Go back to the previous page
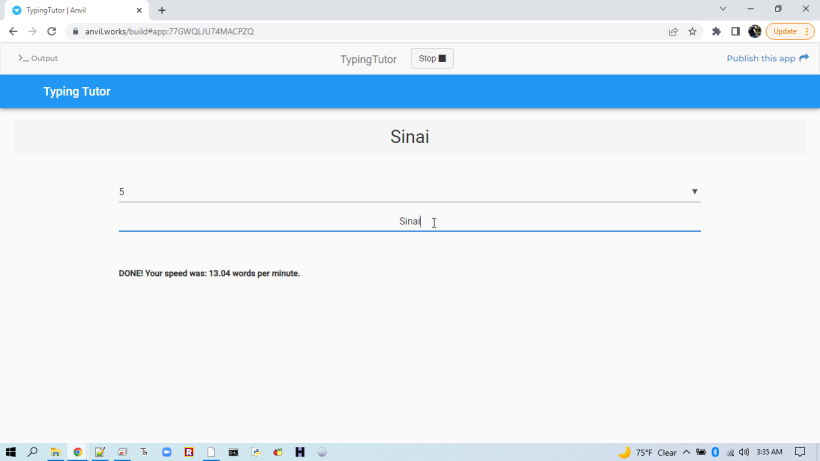 click(x=13, y=31)
